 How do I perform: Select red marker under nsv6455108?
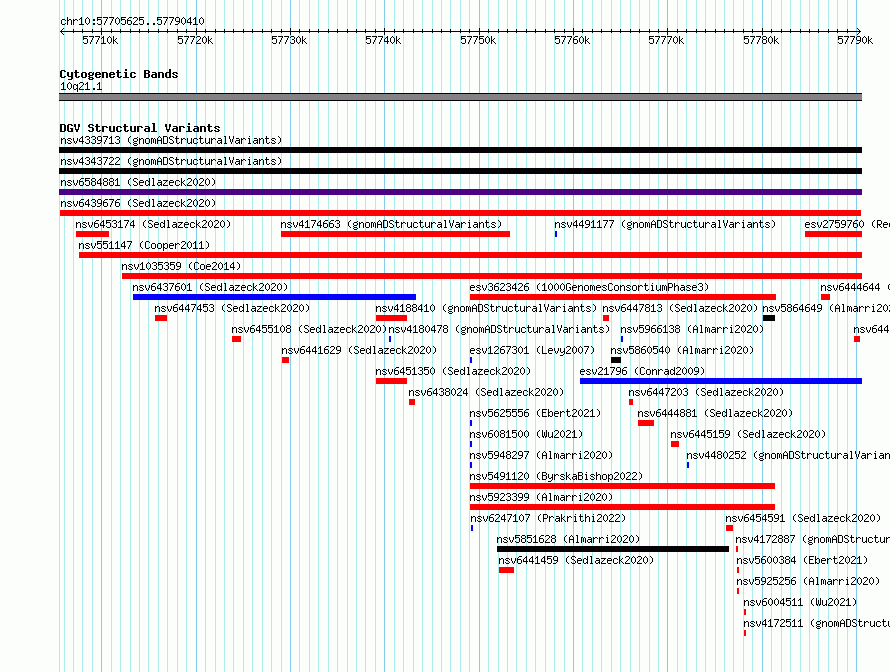[x=237, y=339]
